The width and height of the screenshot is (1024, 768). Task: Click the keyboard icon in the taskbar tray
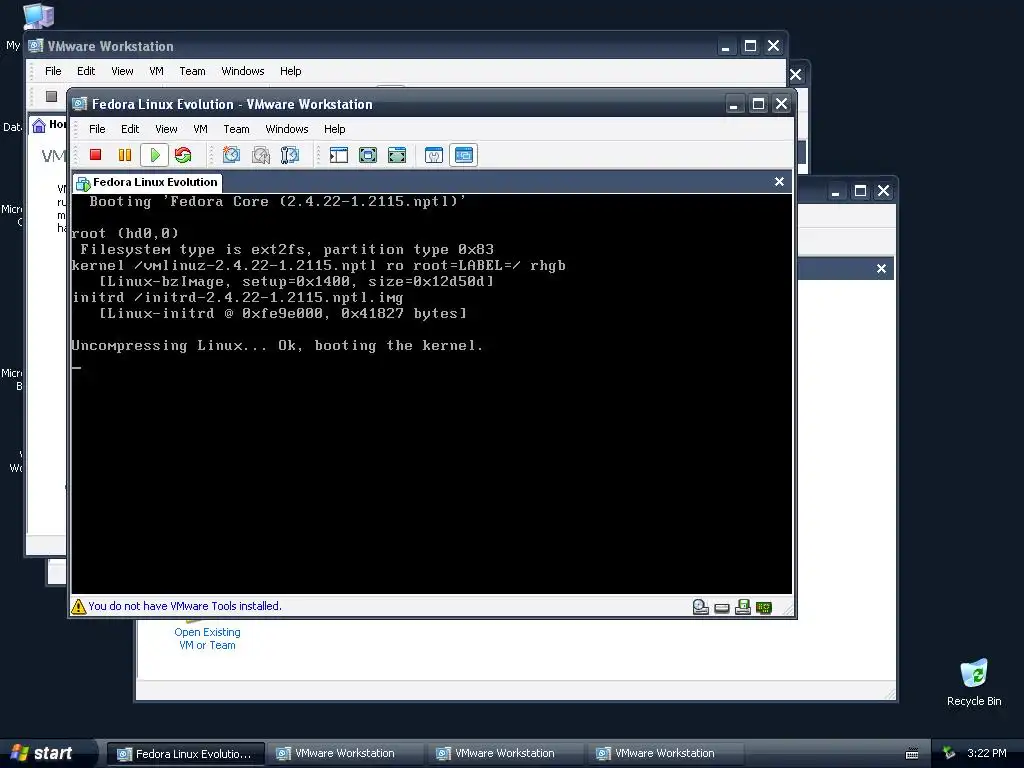tap(912, 754)
